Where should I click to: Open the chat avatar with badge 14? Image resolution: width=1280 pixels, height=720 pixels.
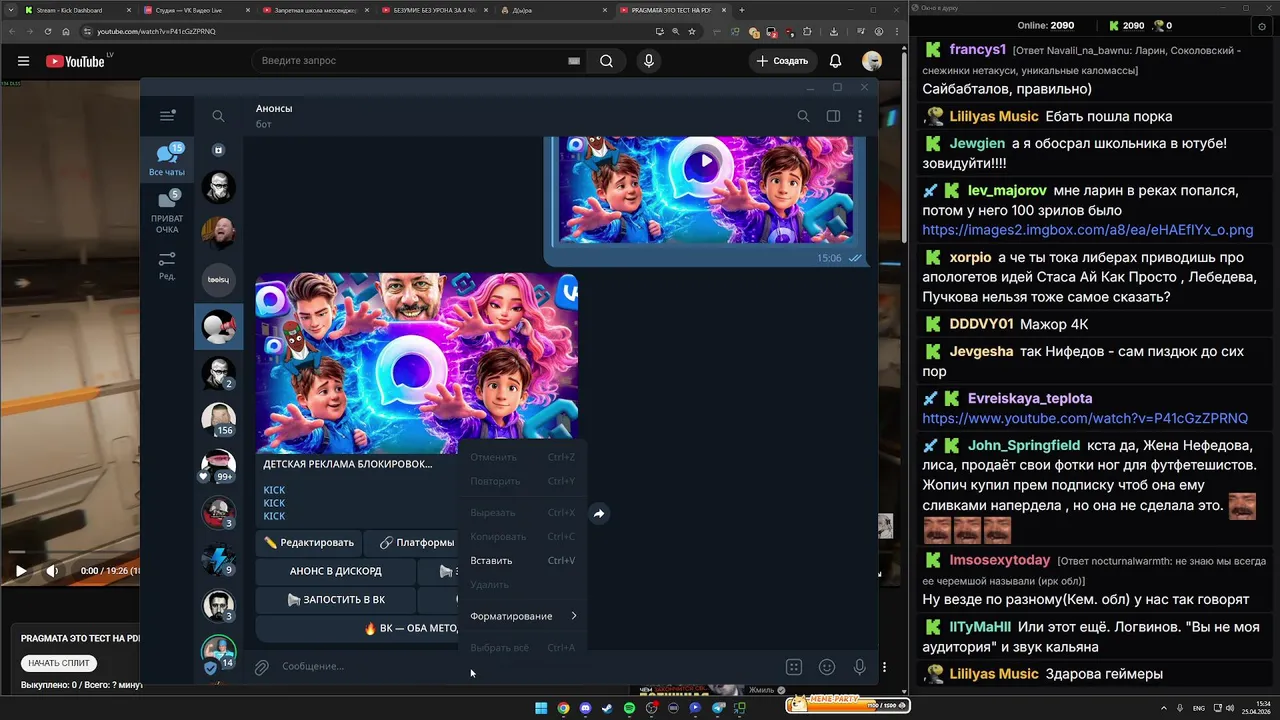click(218, 652)
